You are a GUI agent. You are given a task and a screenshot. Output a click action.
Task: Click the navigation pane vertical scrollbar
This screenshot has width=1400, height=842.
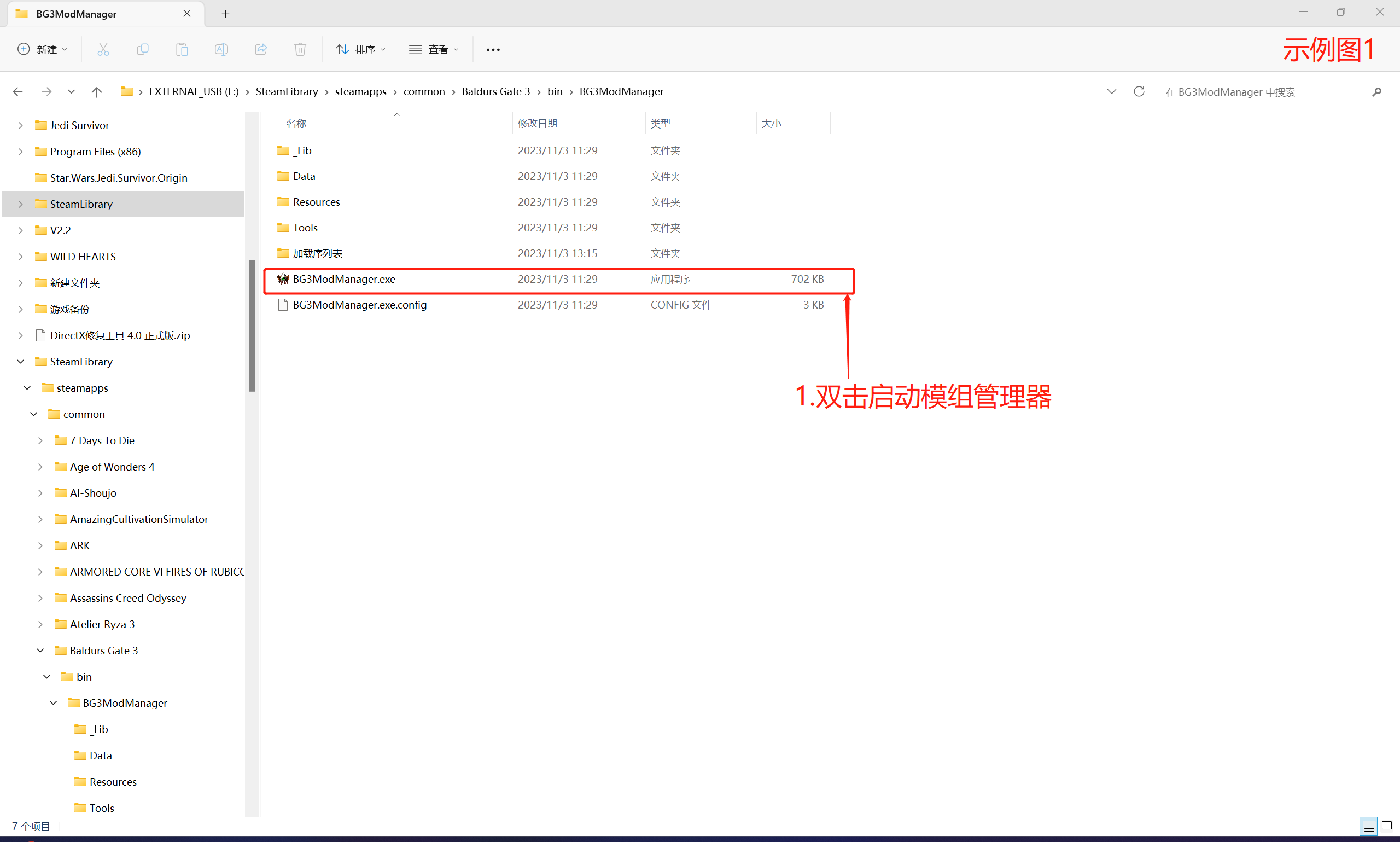(252, 325)
